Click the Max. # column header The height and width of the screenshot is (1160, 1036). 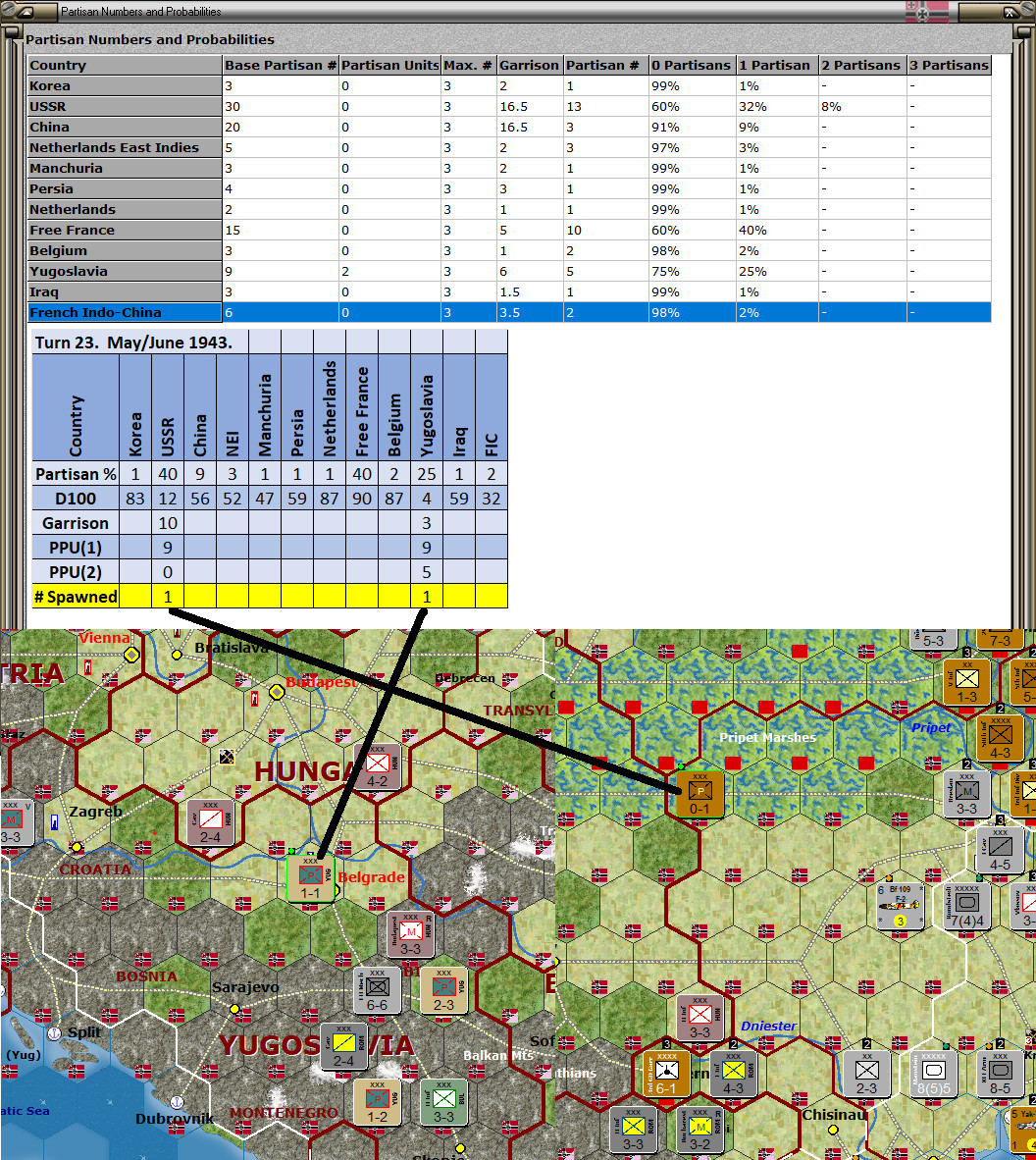pyautogui.click(x=469, y=65)
